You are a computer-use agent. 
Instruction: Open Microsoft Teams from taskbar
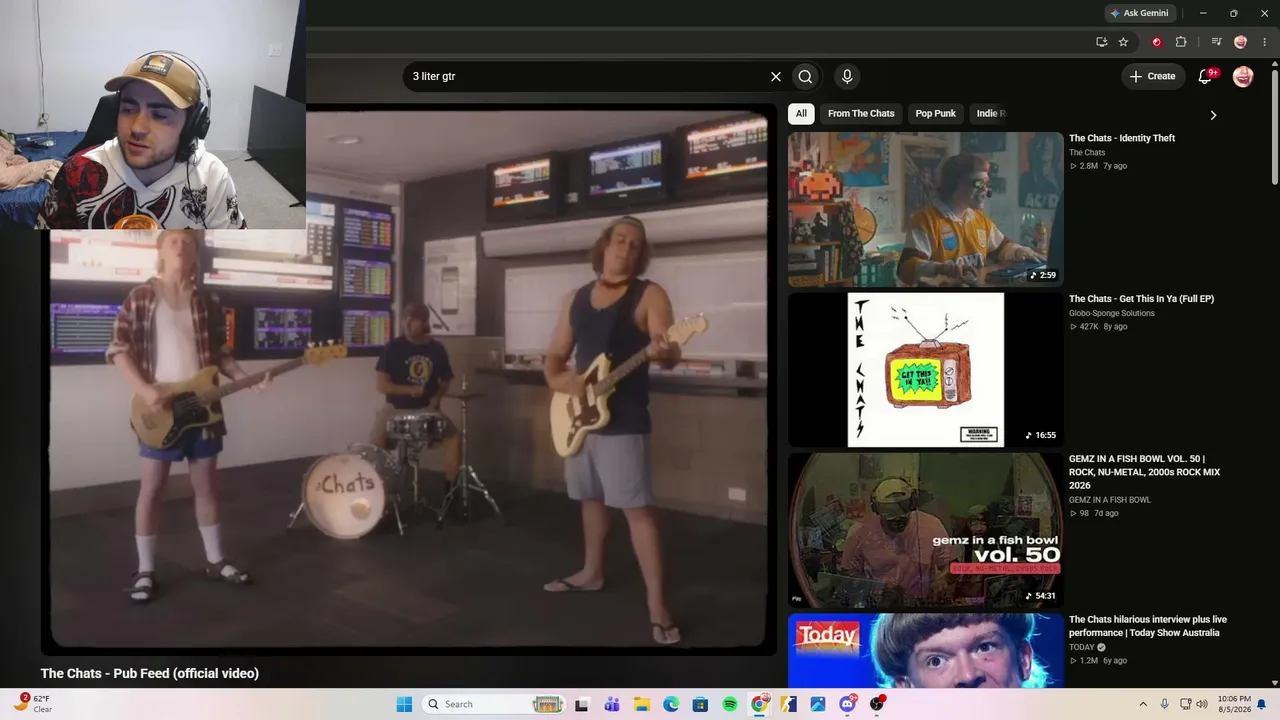pyautogui.click(x=612, y=704)
